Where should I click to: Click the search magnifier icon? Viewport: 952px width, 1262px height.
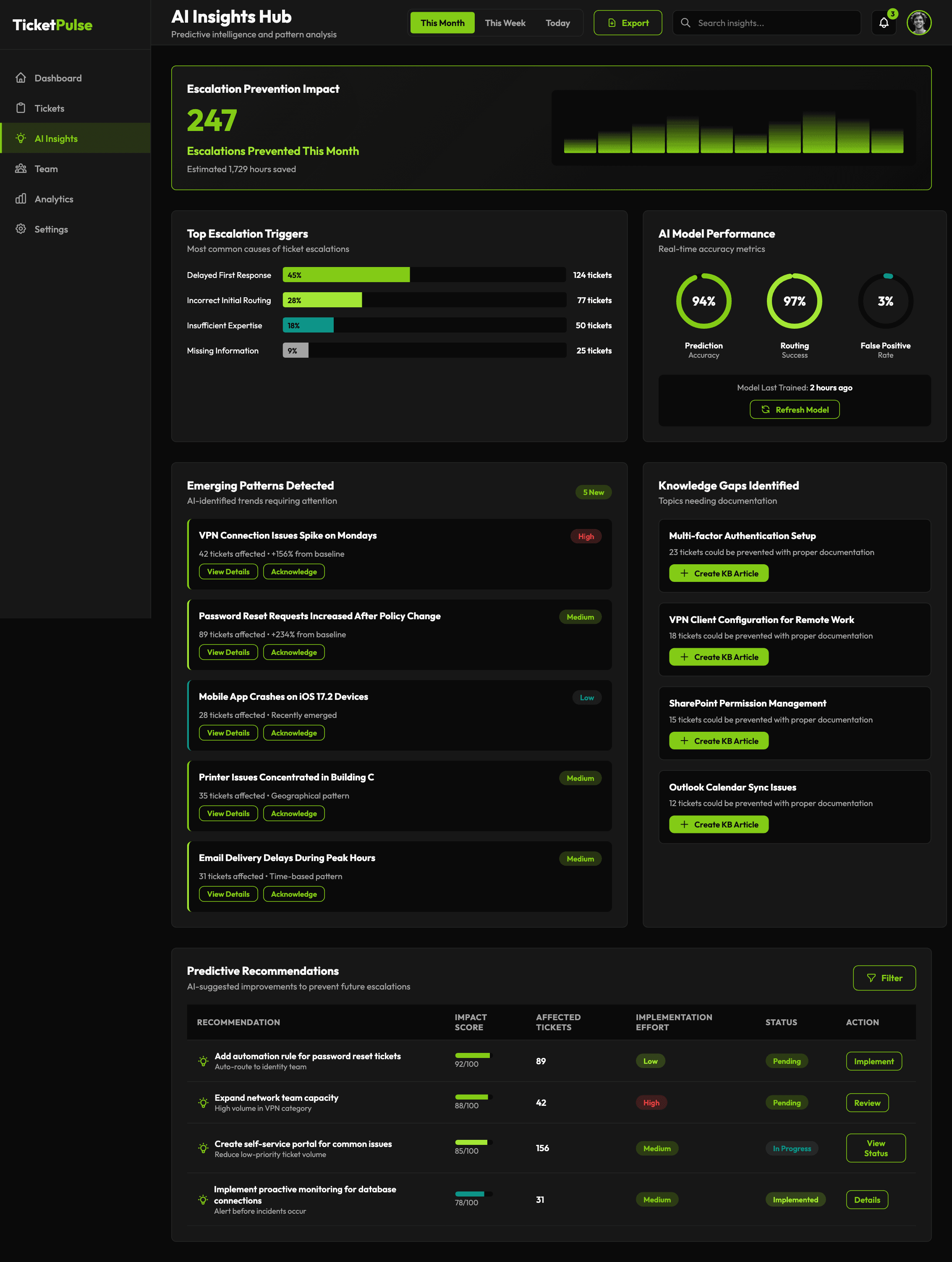click(x=685, y=23)
